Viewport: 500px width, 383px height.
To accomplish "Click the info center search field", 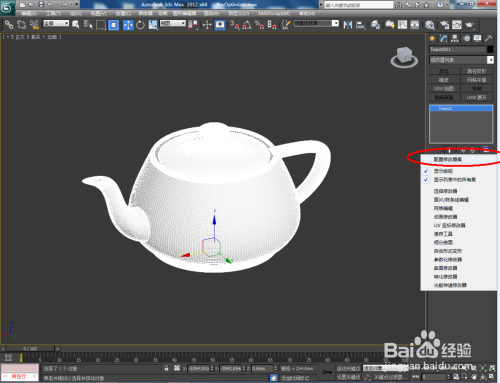I will pos(359,5).
